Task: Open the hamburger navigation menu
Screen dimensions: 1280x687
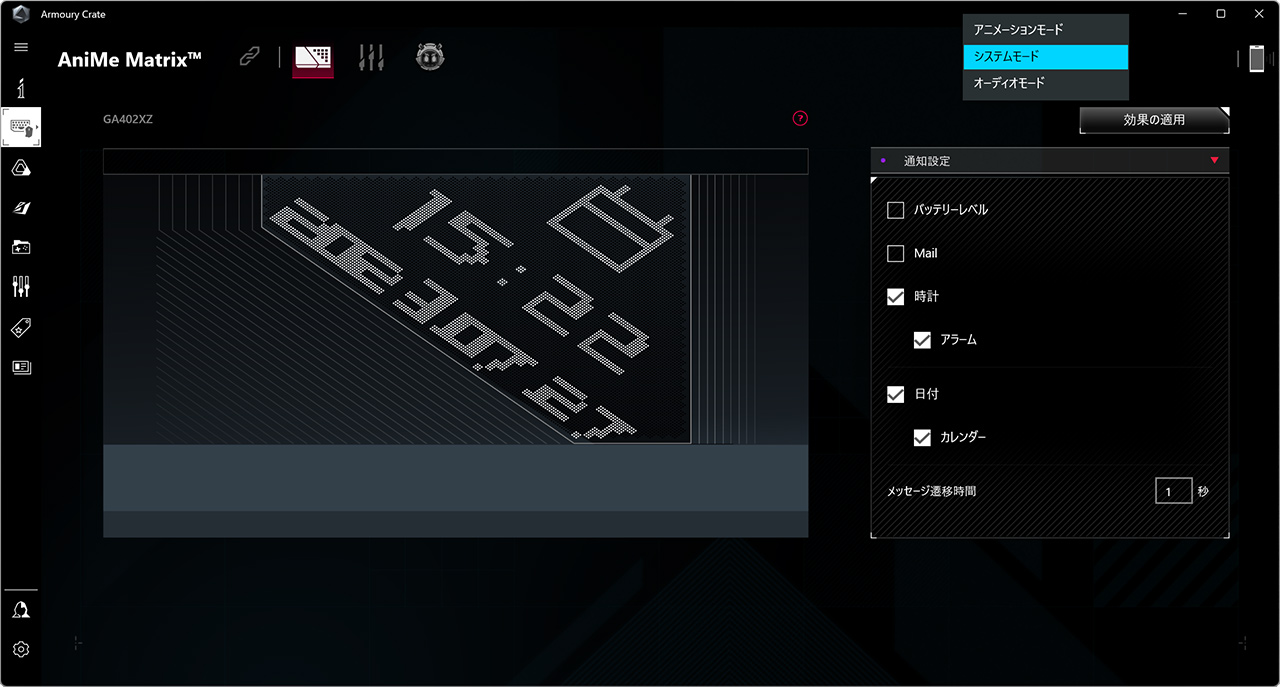Action: pyautogui.click(x=21, y=47)
